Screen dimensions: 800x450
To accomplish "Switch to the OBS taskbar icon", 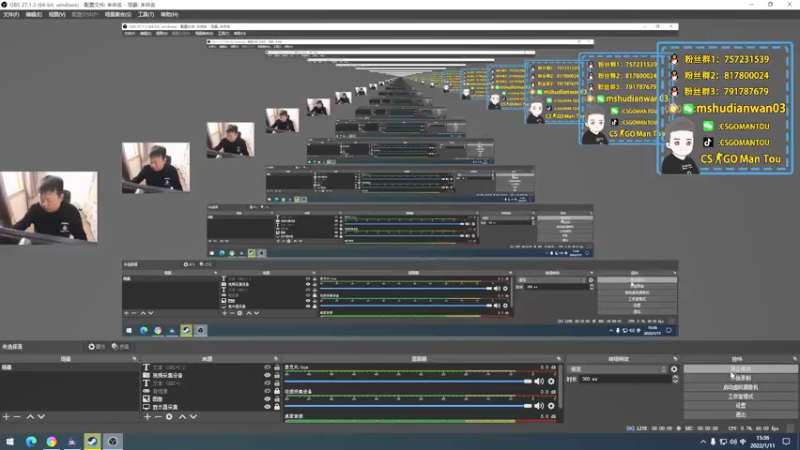I will 113,441.
